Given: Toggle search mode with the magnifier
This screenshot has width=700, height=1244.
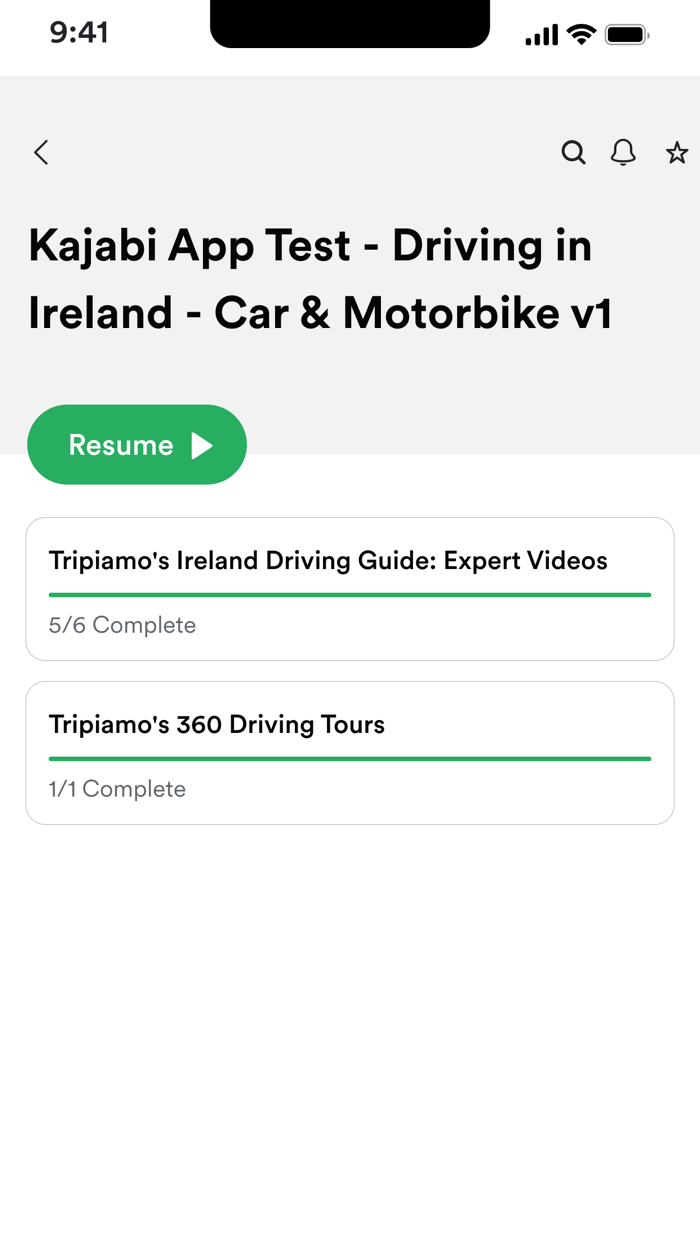Looking at the screenshot, I should [x=574, y=153].
